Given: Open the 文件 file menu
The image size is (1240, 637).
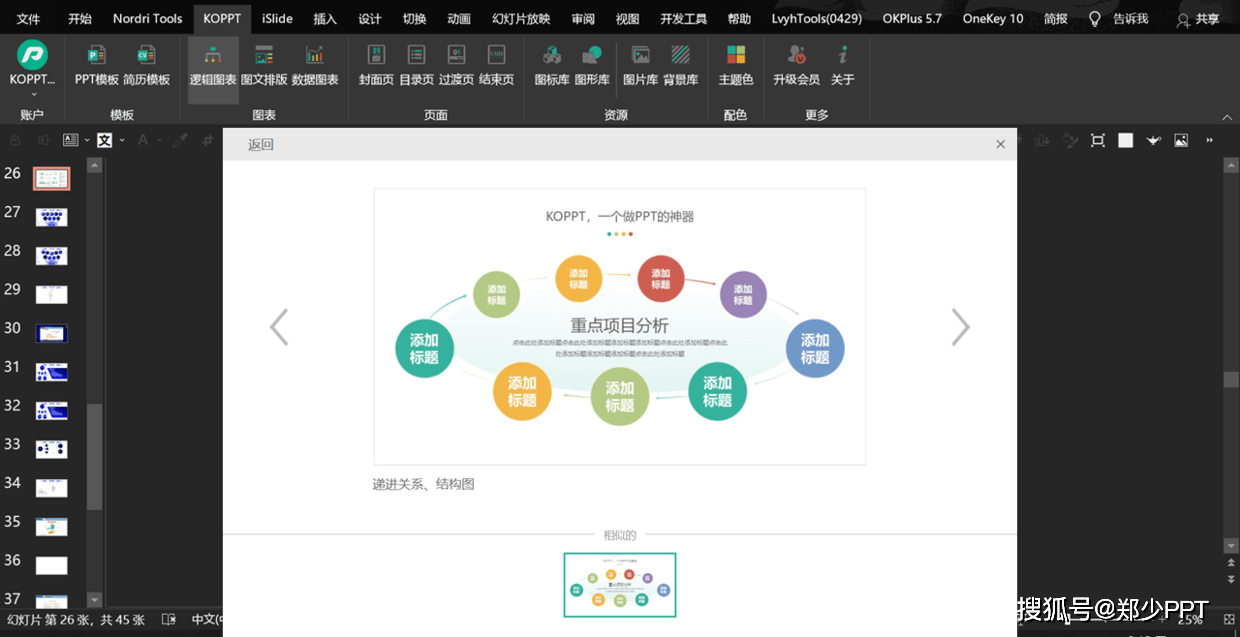Looking at the screenshot, I should [28, 18].
